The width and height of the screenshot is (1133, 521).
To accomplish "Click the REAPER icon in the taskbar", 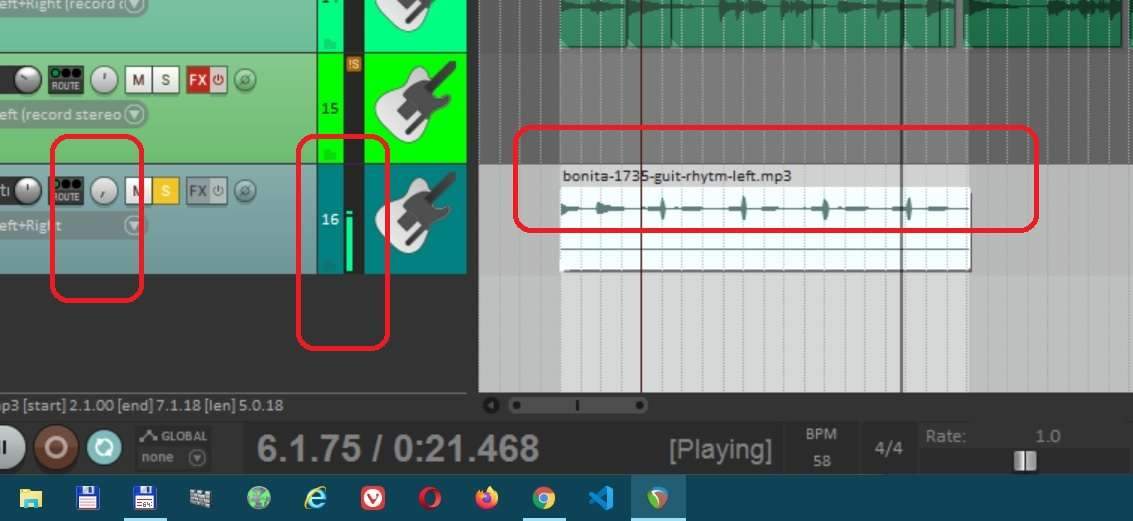I will [x=658, y=498].
